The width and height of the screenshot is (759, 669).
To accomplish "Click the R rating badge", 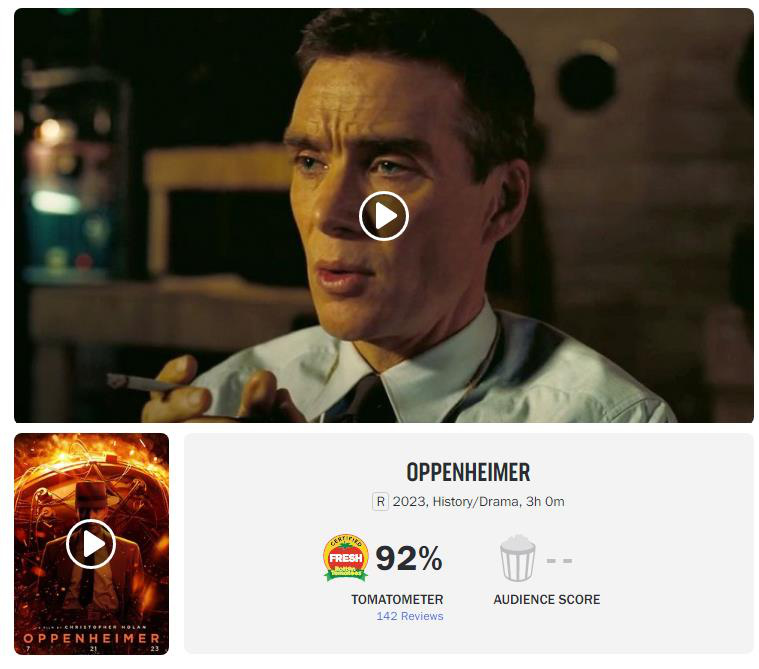I will [x=380, y=502].
